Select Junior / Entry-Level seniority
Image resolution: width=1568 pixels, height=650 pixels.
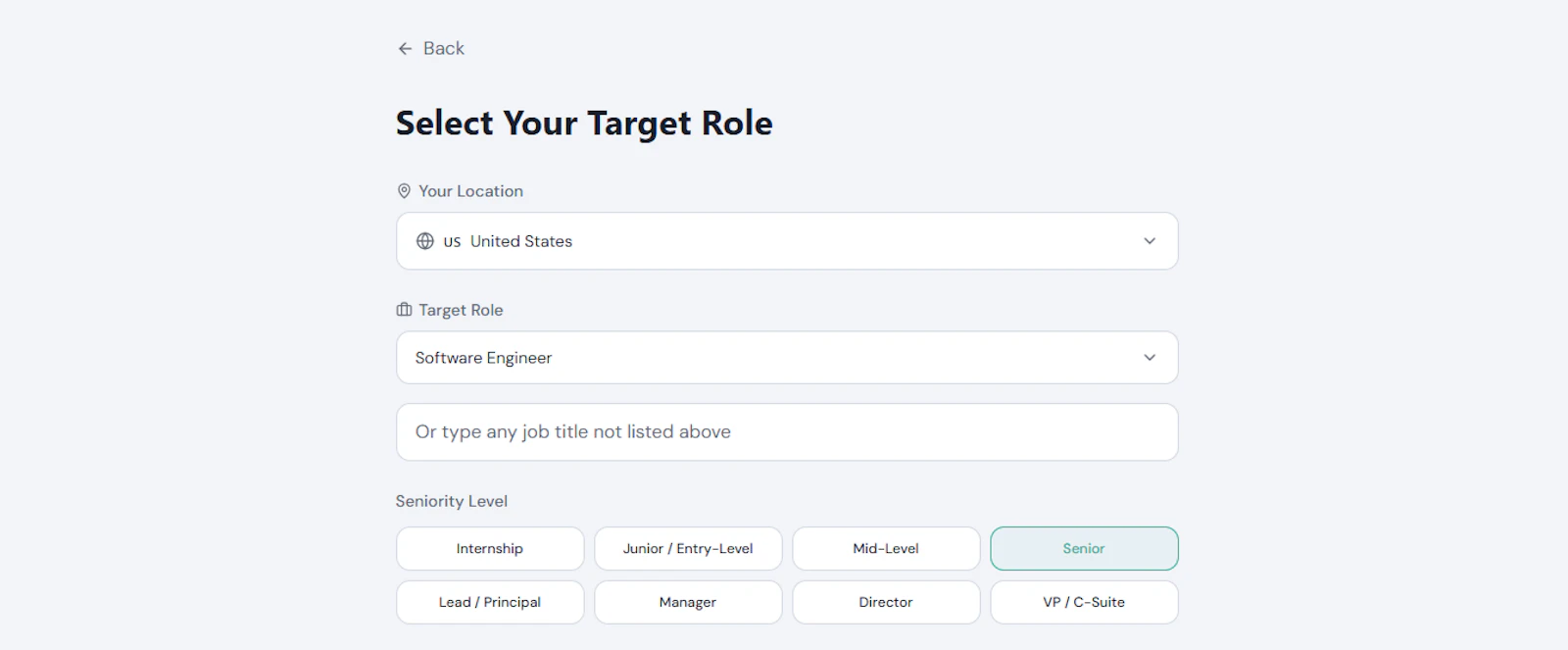pos(688,549)
